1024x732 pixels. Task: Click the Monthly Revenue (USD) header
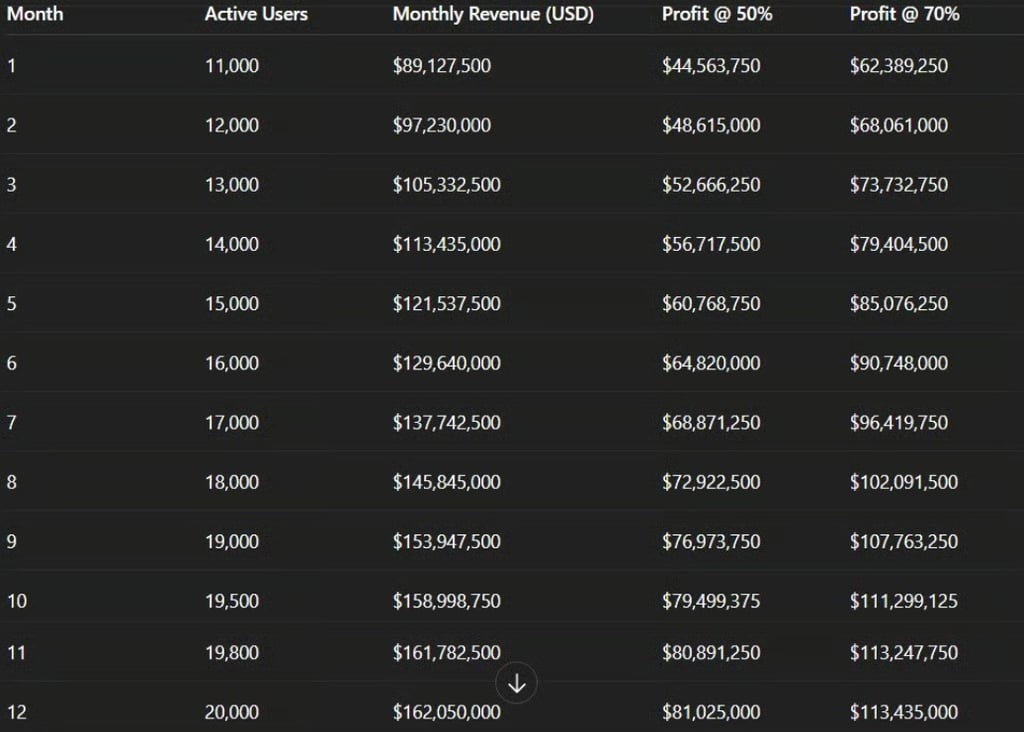[x=493, y=15]
